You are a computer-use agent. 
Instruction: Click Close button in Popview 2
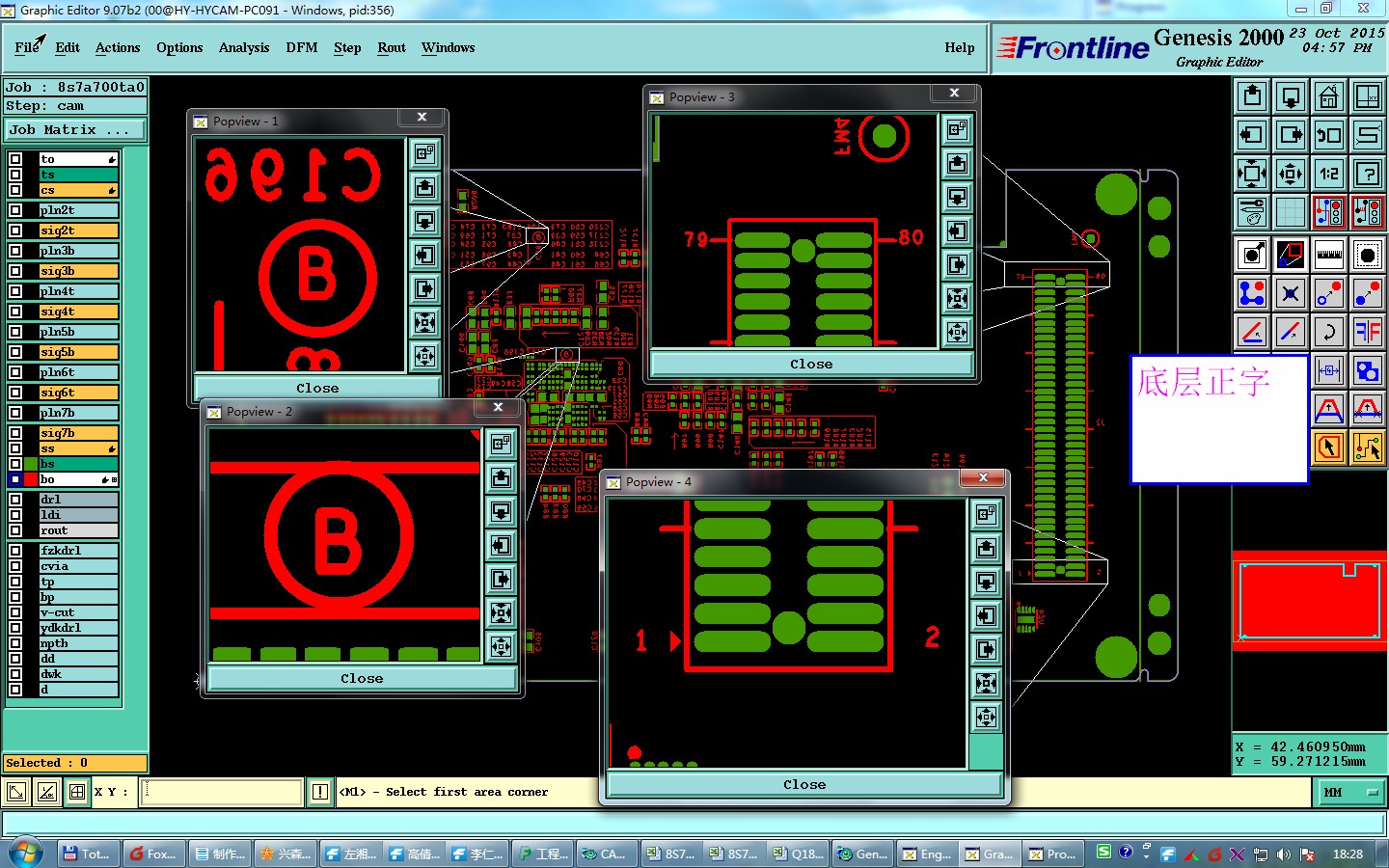[x=362, y=679]
